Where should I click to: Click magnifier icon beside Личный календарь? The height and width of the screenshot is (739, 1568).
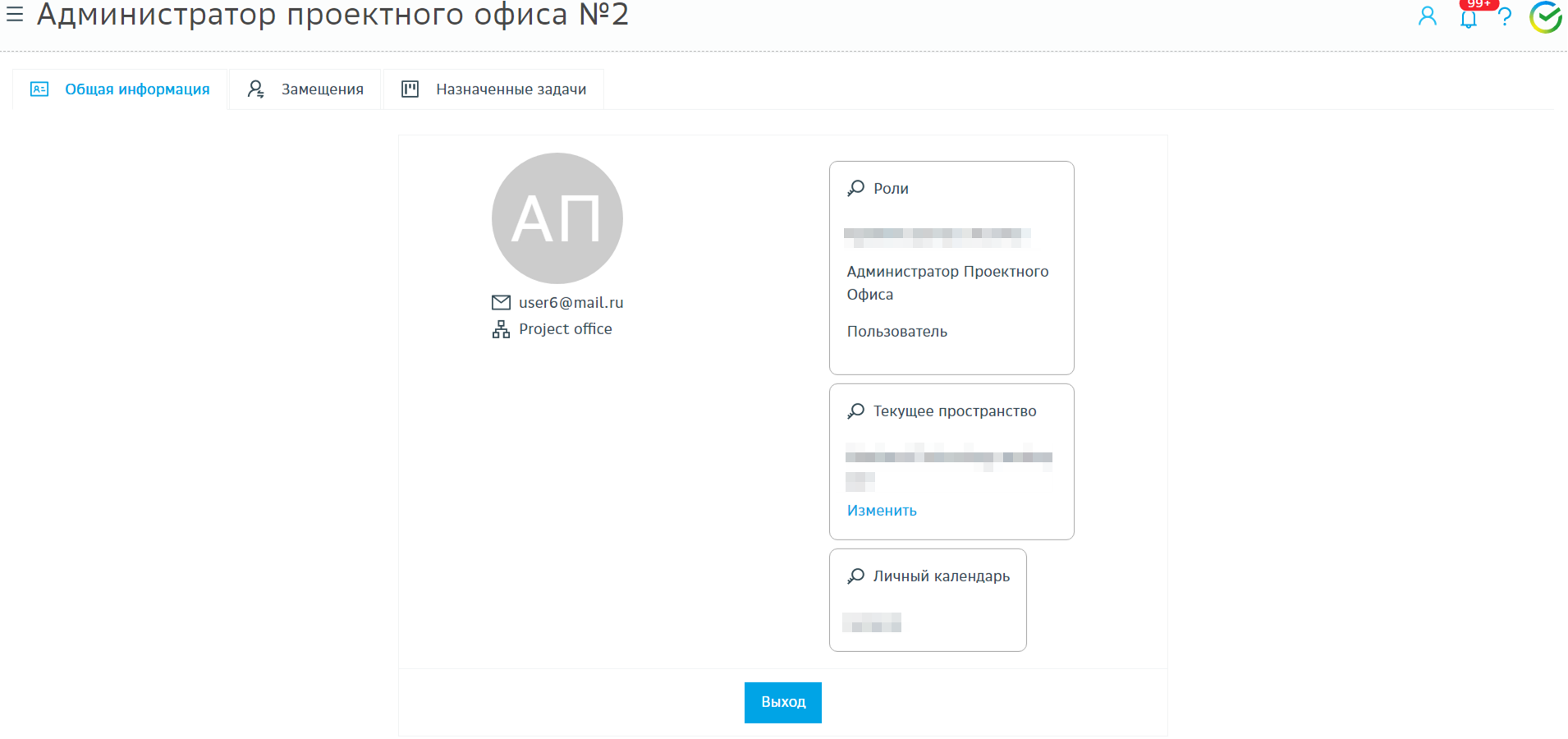855,576
